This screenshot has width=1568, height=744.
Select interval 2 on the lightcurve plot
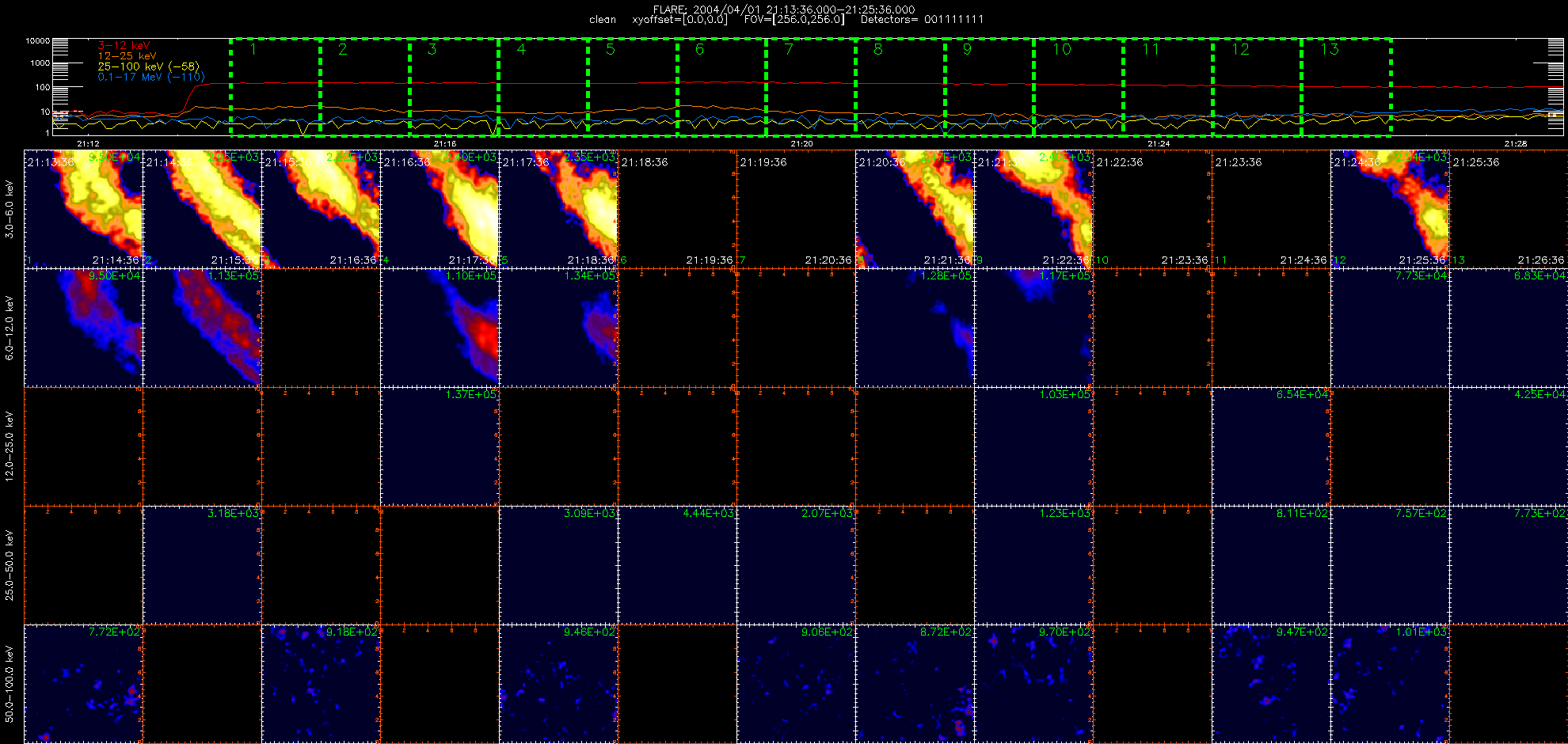365,87
